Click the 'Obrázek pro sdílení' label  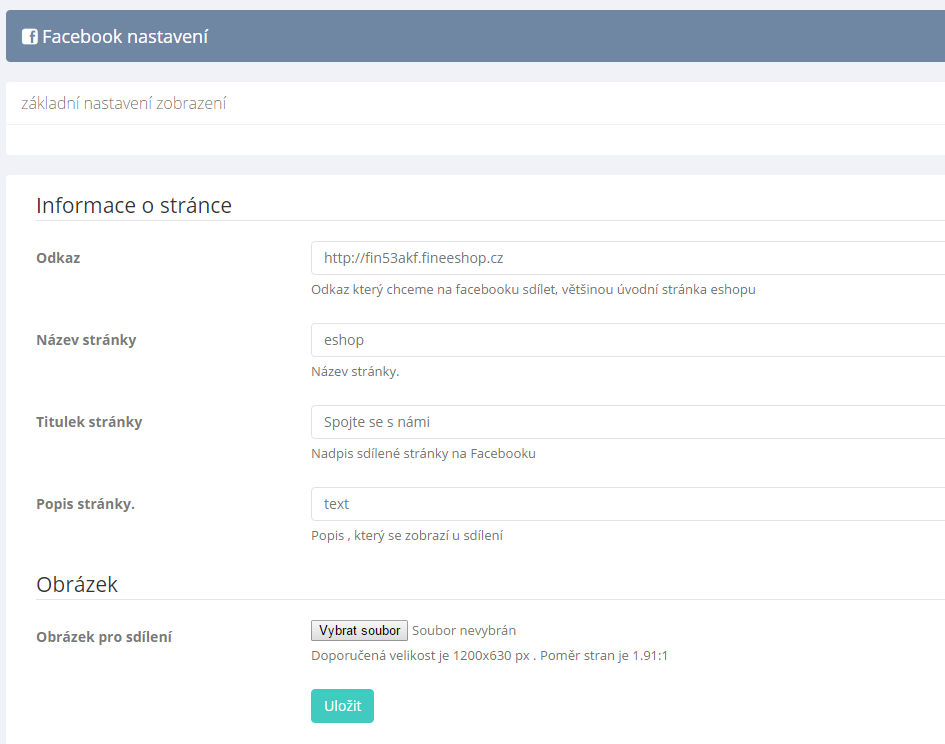point(104,637)
